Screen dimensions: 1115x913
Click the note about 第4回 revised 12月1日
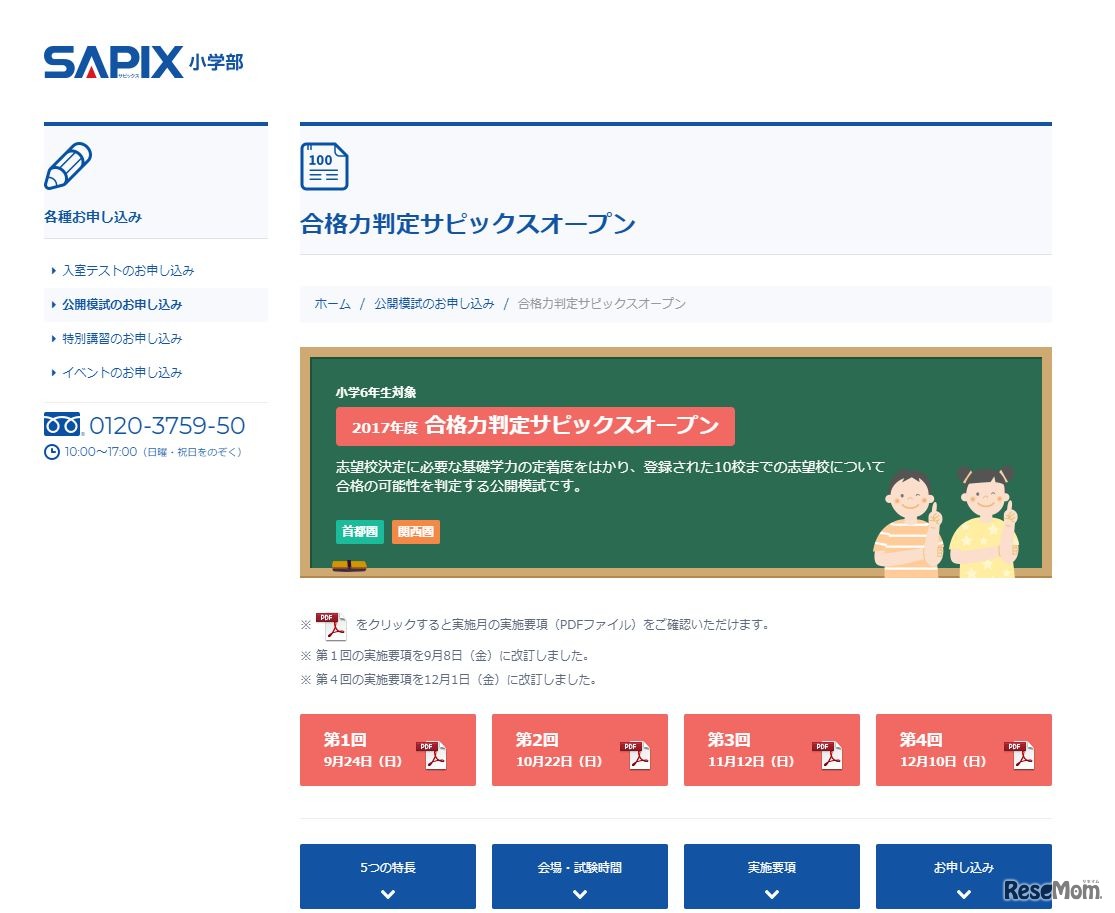449,680
